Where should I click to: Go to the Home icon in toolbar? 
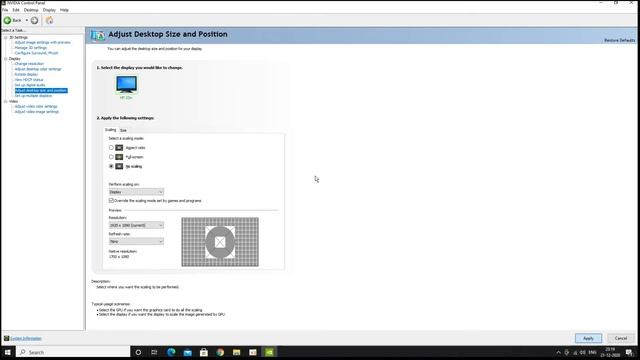coord(49,20)
